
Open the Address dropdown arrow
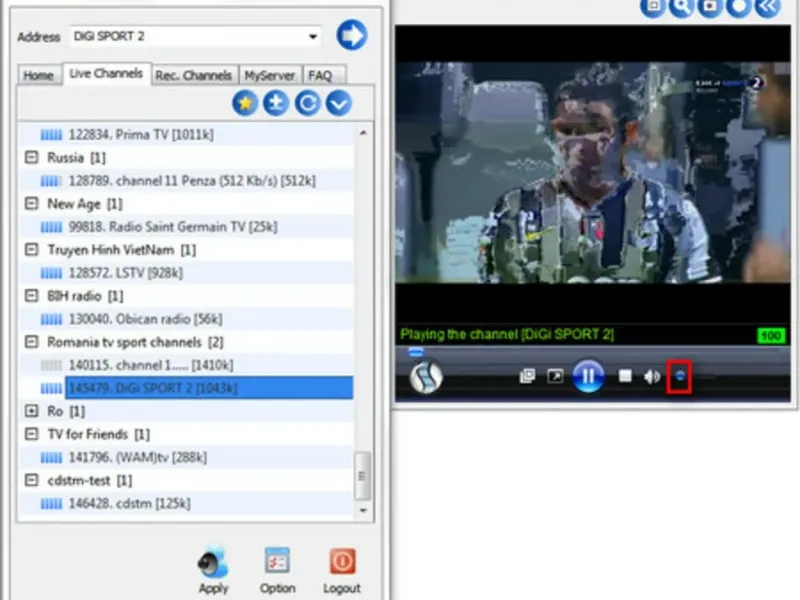[x=313, y=36]
